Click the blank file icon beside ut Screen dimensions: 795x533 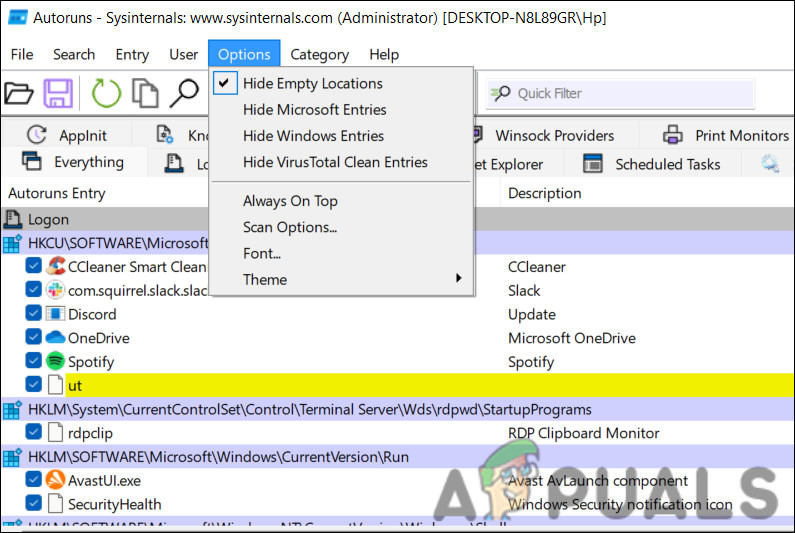point(55,384)
